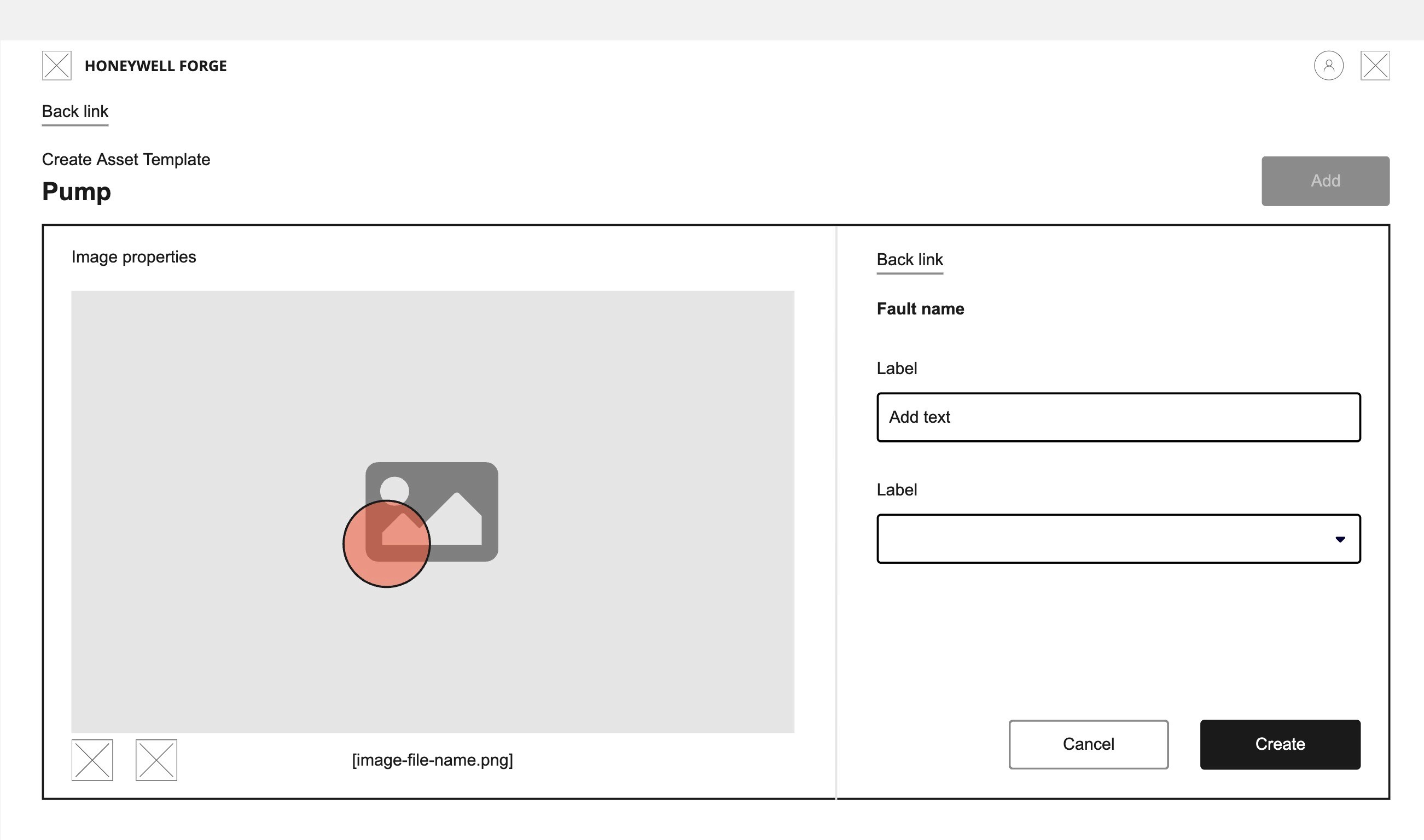Click the right thumbnail icon below image
This screenshot has height=840, width=1424.
tap(155, 760)
